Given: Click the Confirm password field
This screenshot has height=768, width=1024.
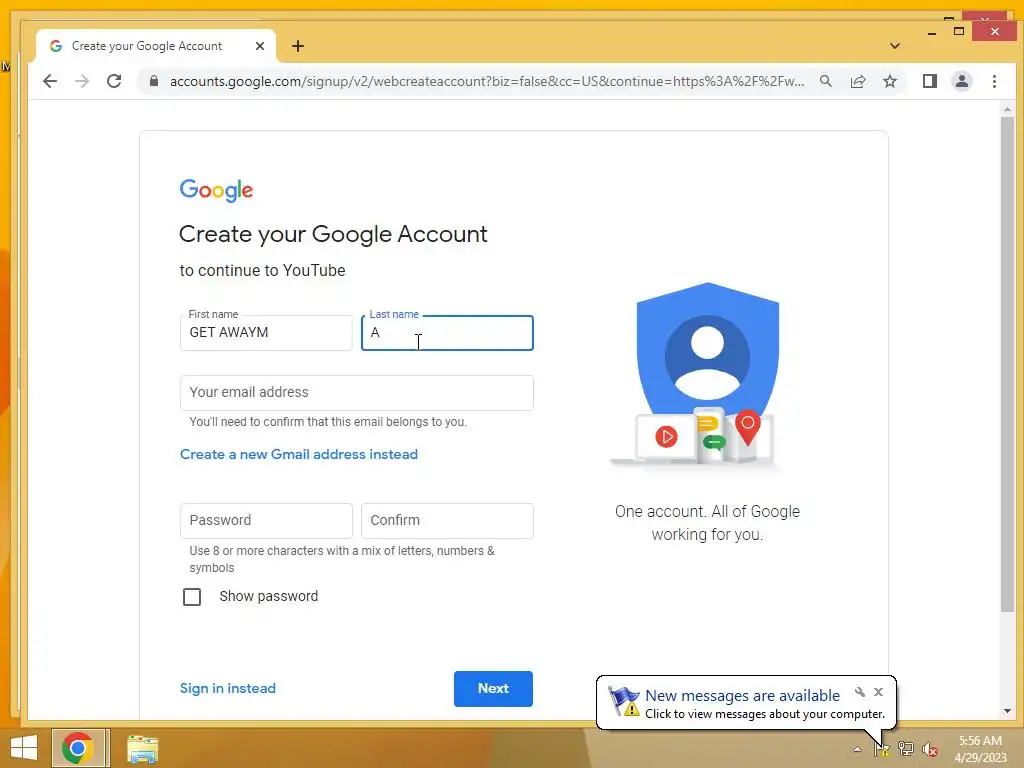Looking at the screenshot, I should pyautogui.click(x=447, y=520).
